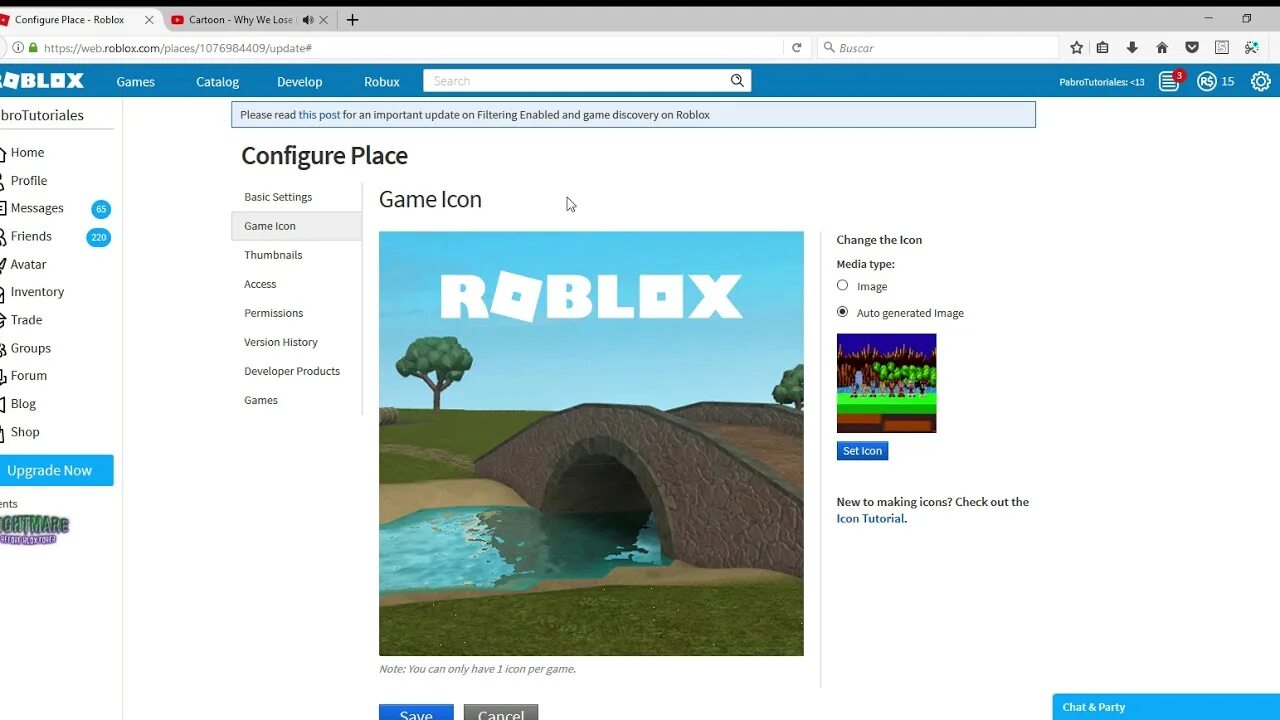Open the Icon Tutorial link
Viewport: 1280px width, 720px height.
click(870, 518)
